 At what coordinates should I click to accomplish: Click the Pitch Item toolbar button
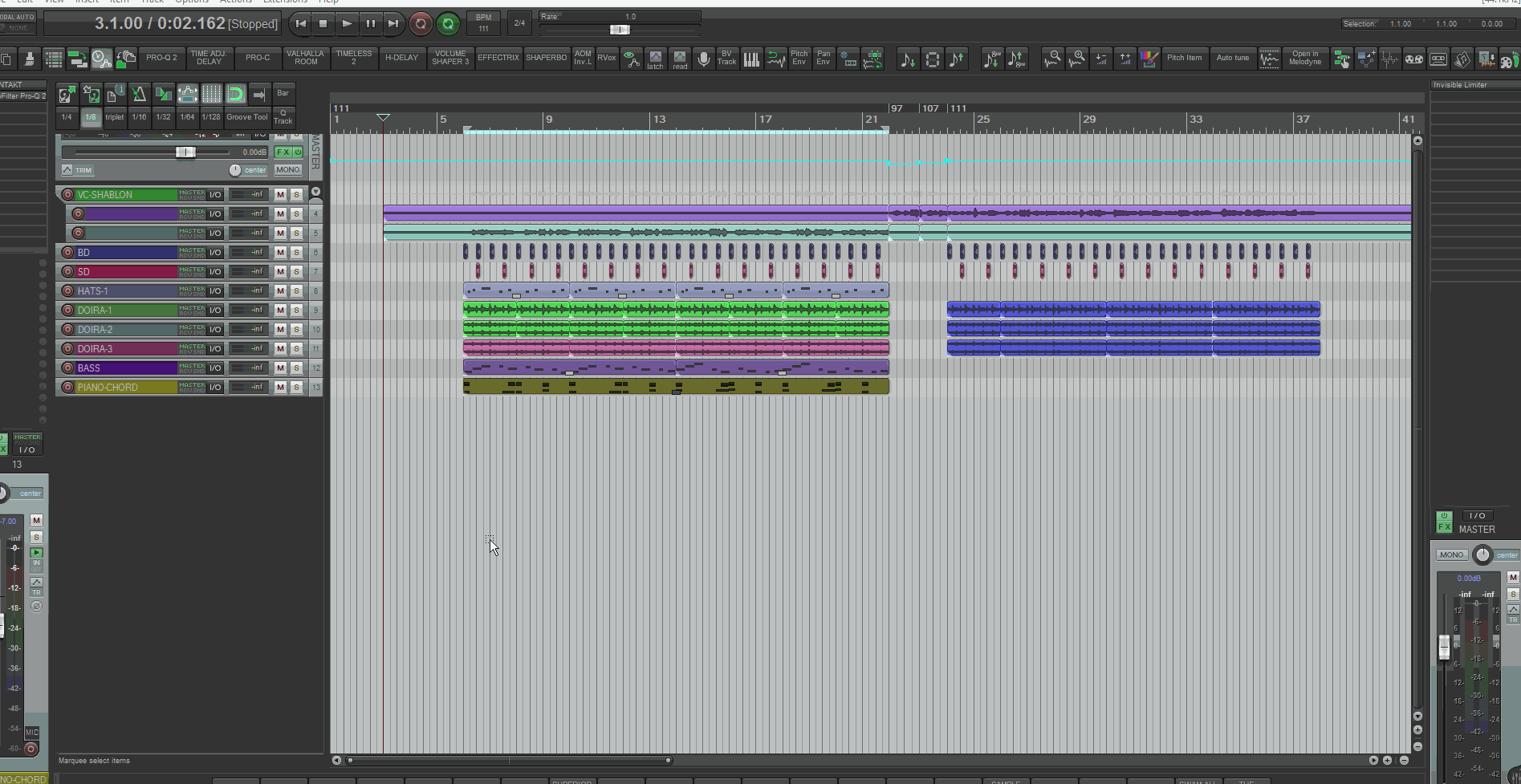pyautogui.click(x=1184, y=58)
